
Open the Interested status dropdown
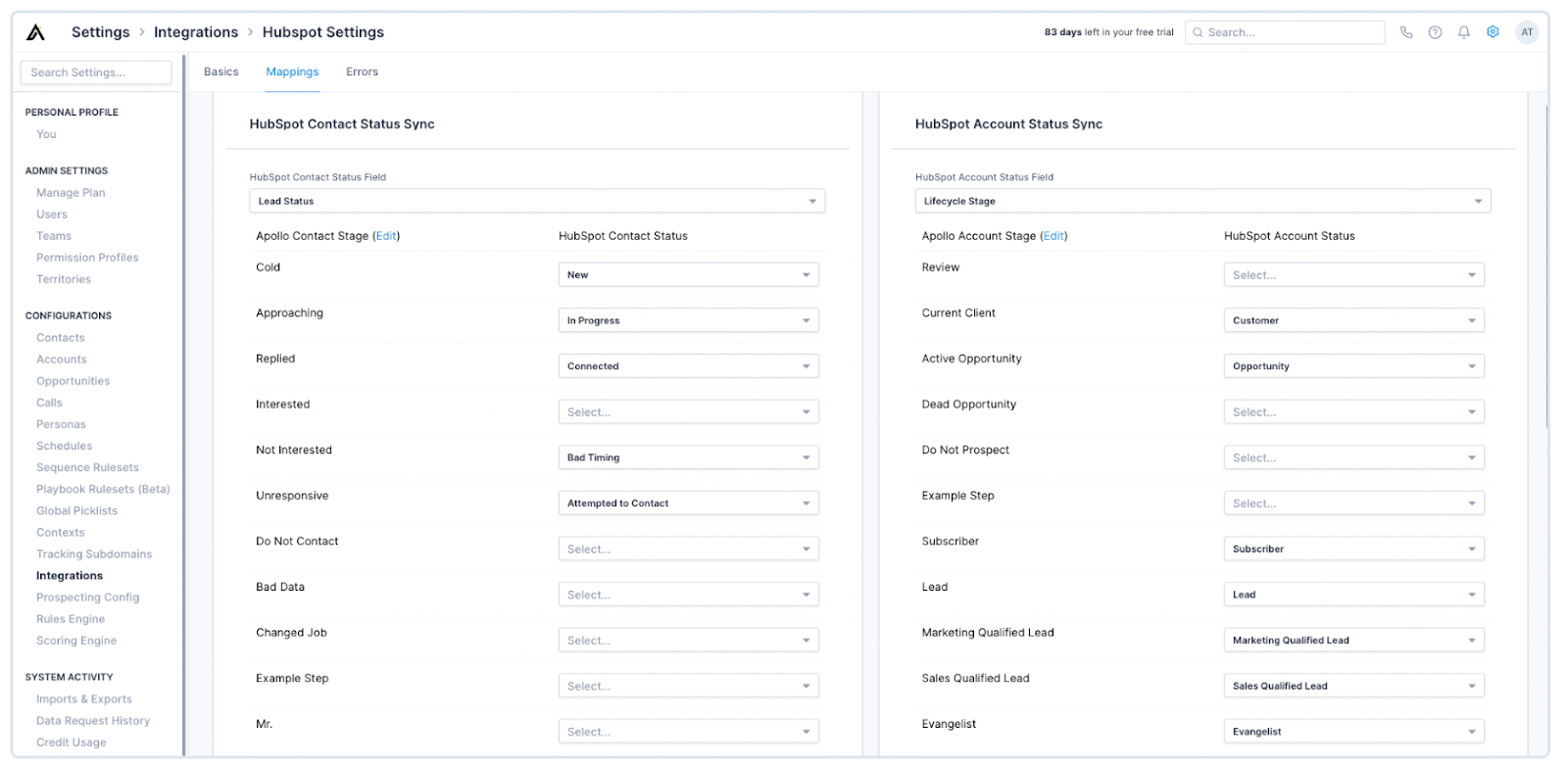[688, 411]
